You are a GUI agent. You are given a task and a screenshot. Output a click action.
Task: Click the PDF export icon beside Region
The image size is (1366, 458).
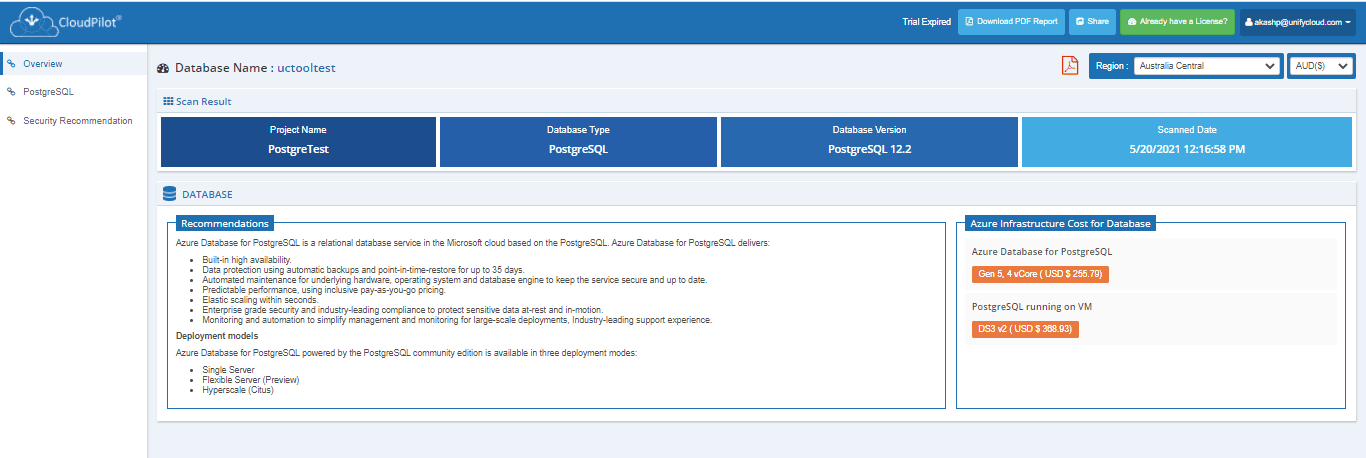point(1070,66)
